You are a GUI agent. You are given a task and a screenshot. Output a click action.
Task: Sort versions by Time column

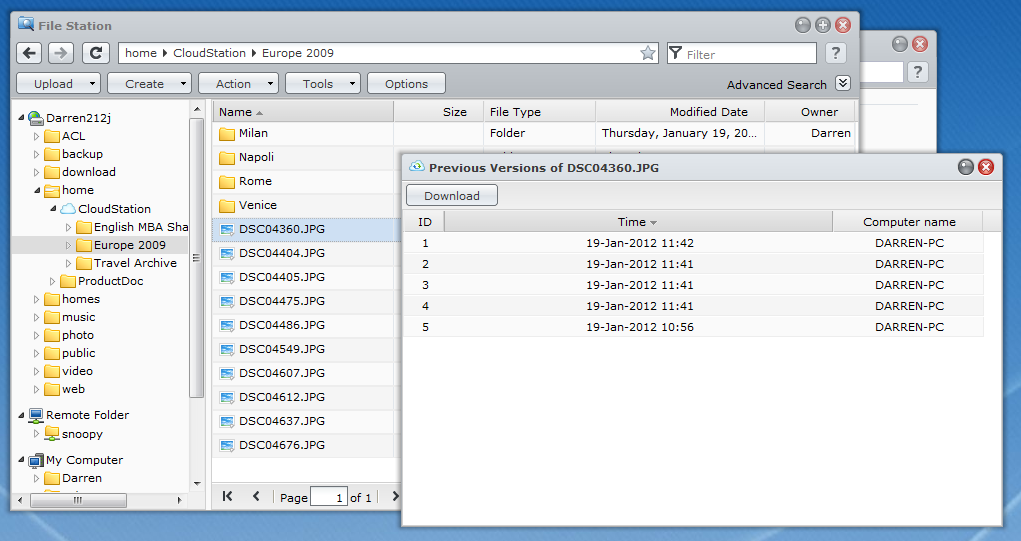tap(637, 222)
